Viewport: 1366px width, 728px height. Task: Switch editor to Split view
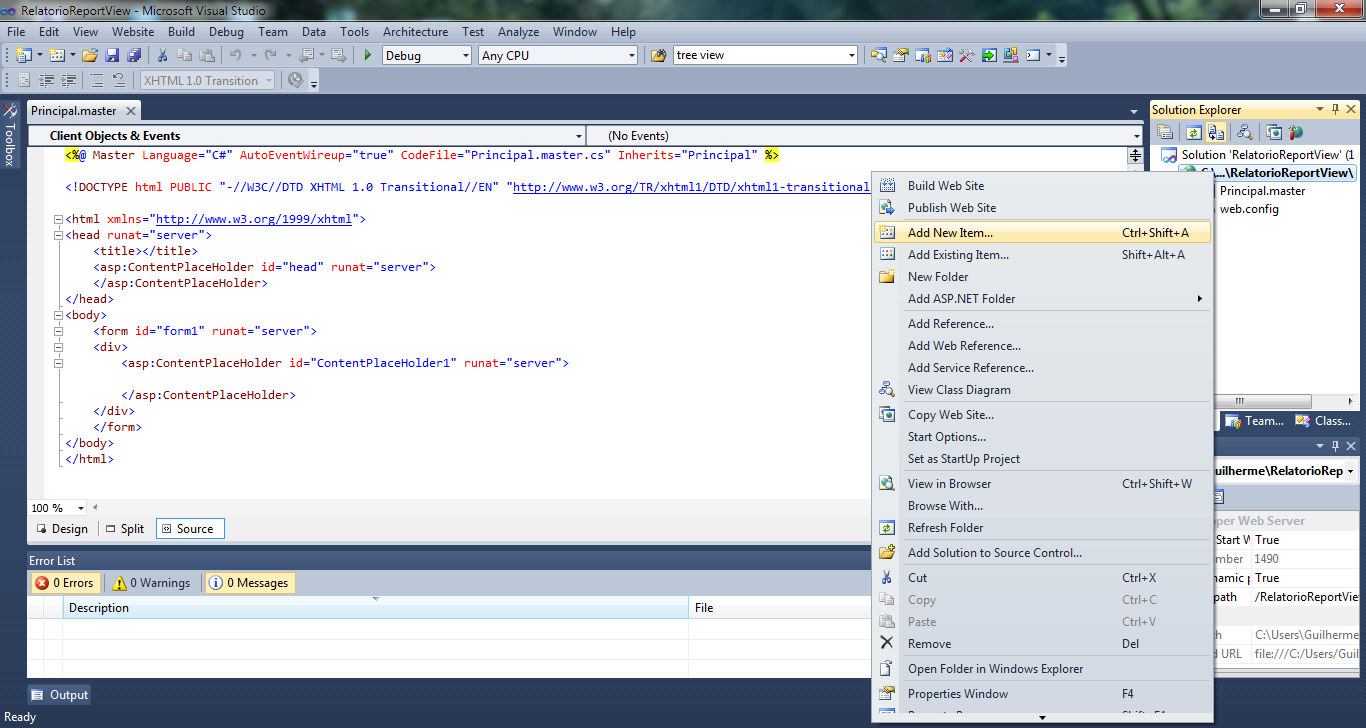[125, 529]
